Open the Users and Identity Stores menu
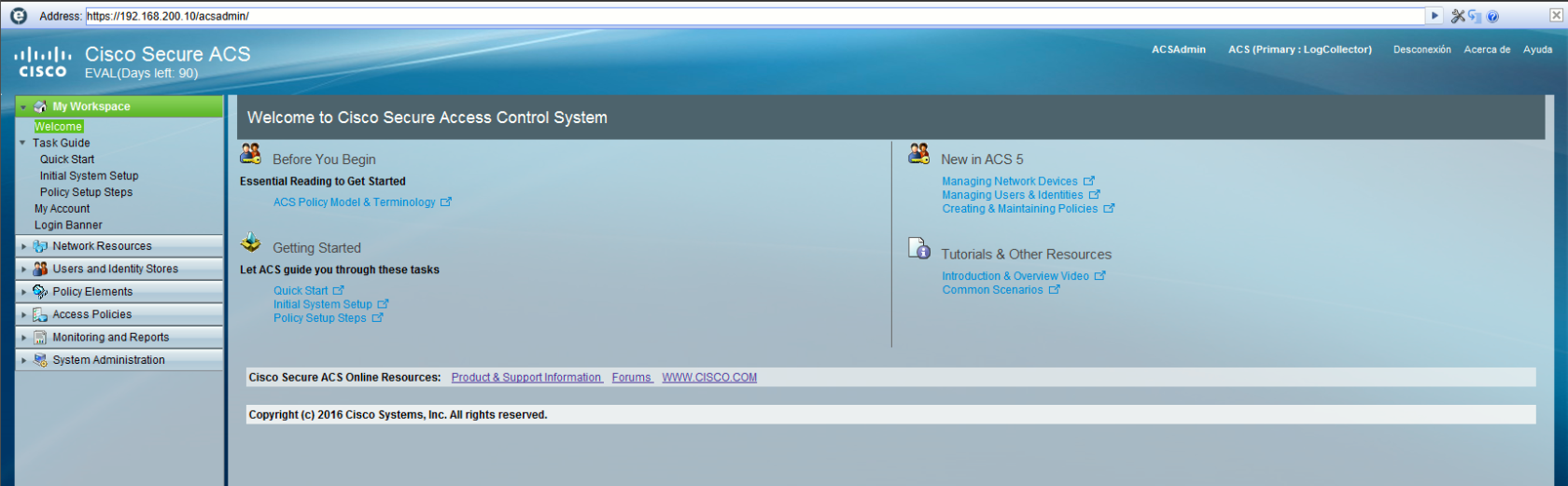This screenshot has width=1568, height=486. tap(119, 269)
